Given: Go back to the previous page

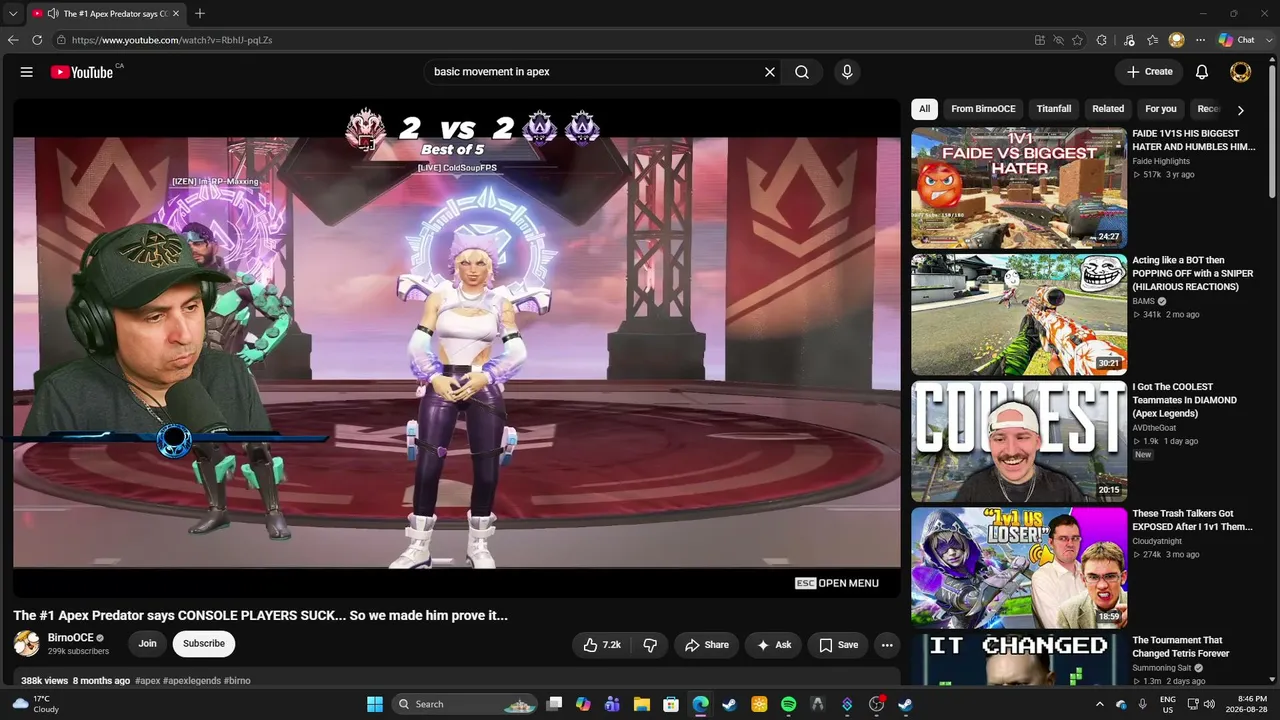Looking at the screenshot, I should [x=13, y=40].
